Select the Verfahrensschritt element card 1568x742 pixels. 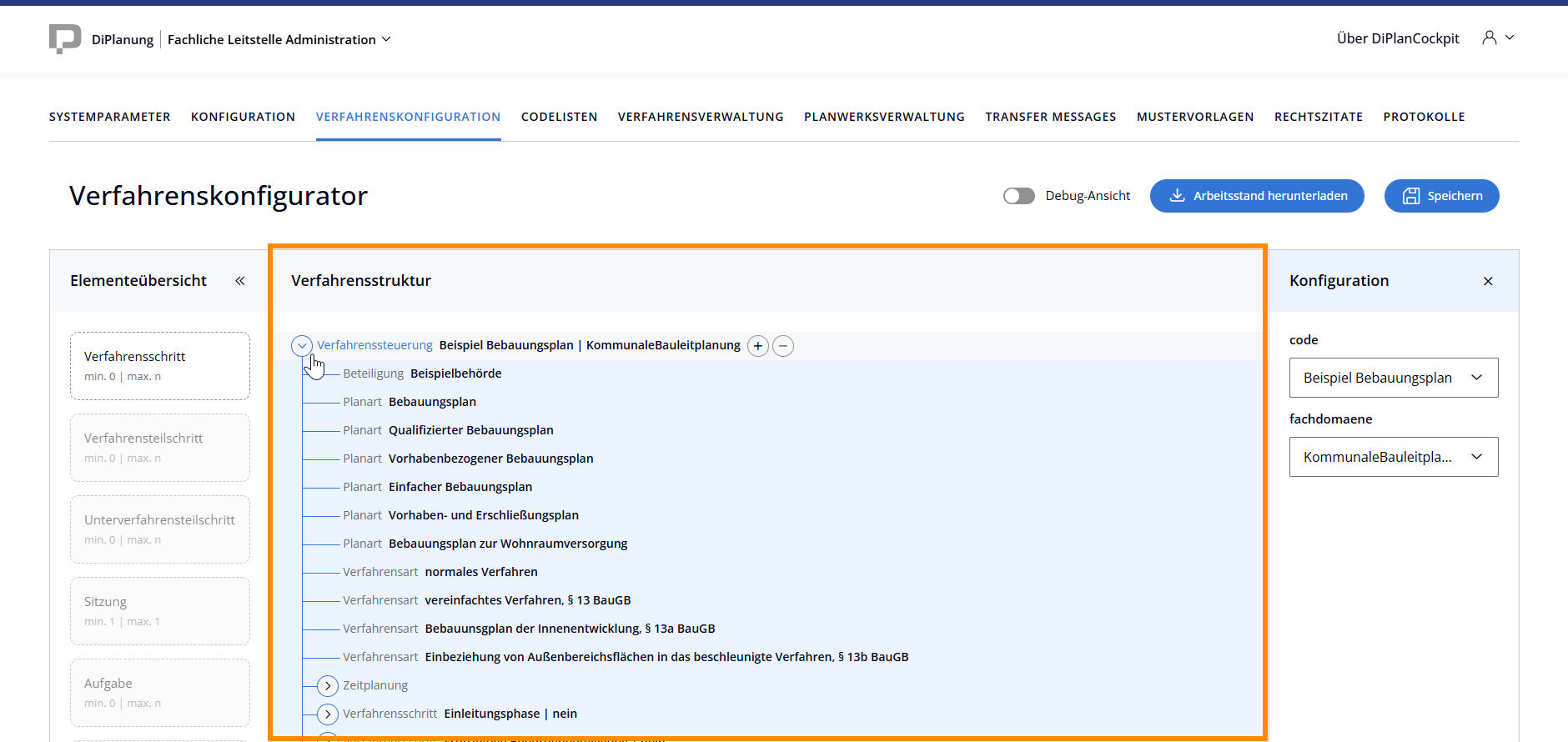tap(160, 366)
